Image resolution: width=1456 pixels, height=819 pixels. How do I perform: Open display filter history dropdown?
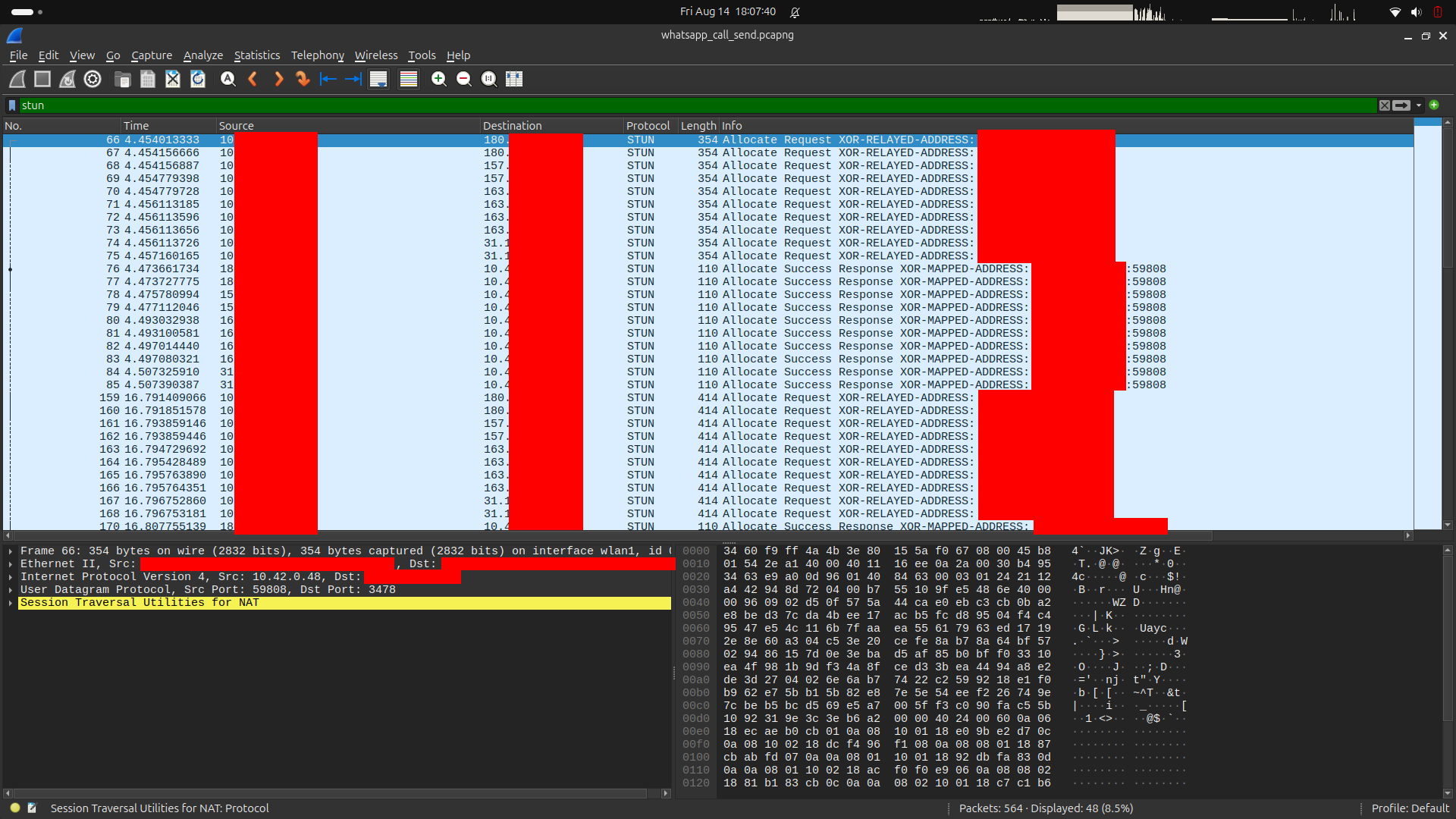(1418, 105)
